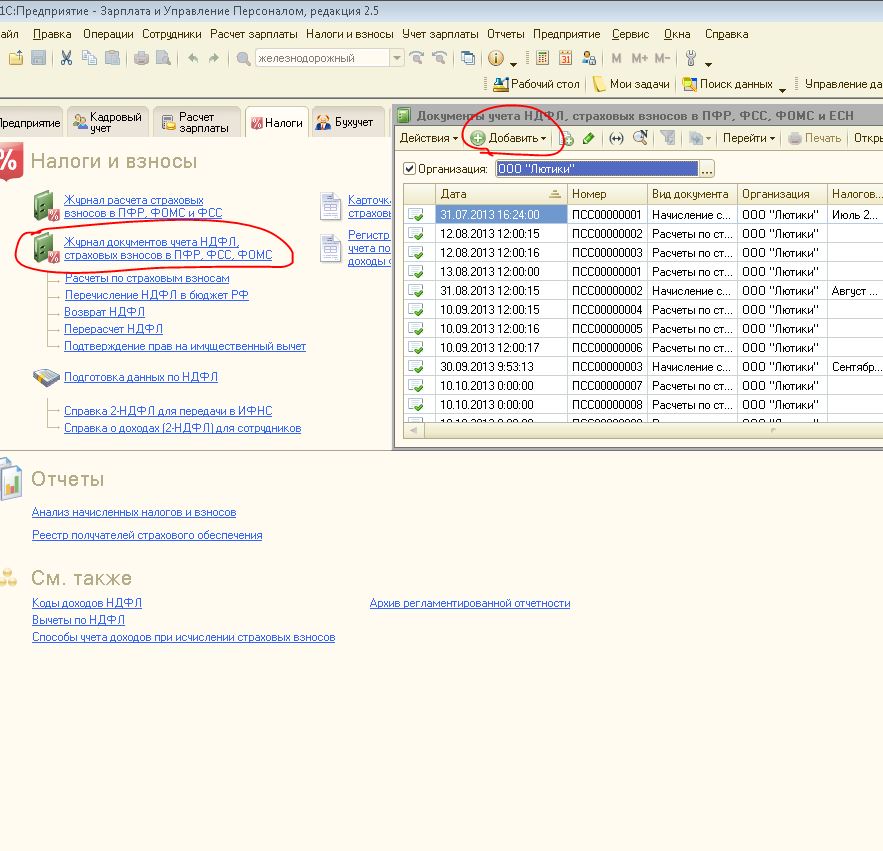Viewport: 883px width, 851px height.
Task: Open the calculator icon in main toolbar
Action: (x=542, y=58)
